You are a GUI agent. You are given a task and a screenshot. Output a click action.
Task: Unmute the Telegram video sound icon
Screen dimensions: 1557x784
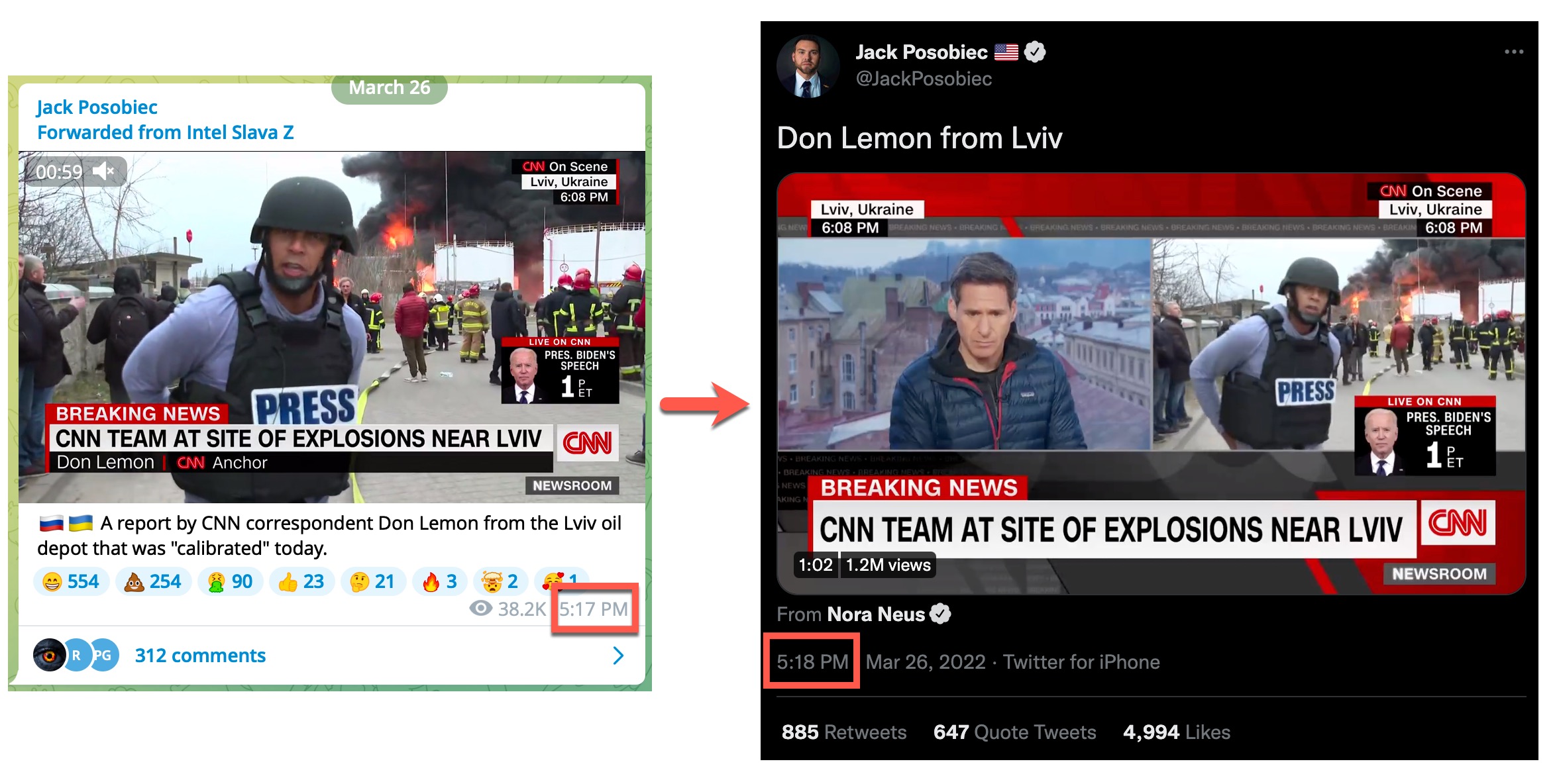pos(104,172)
